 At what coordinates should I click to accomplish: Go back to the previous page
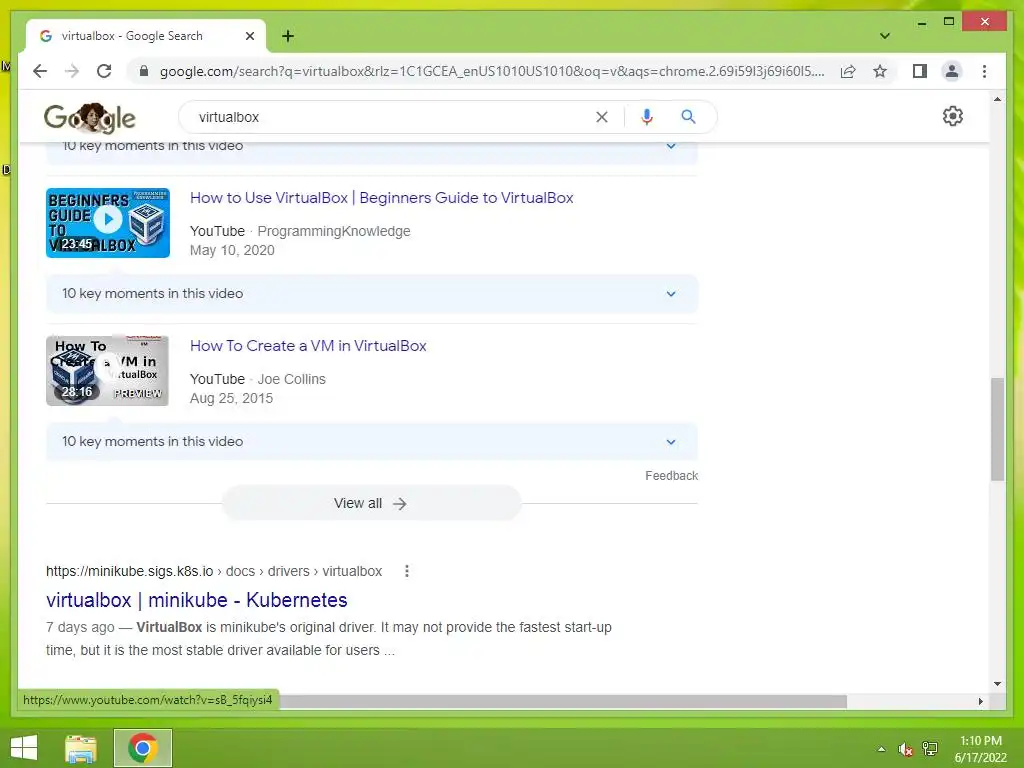[x=40, y=71]
